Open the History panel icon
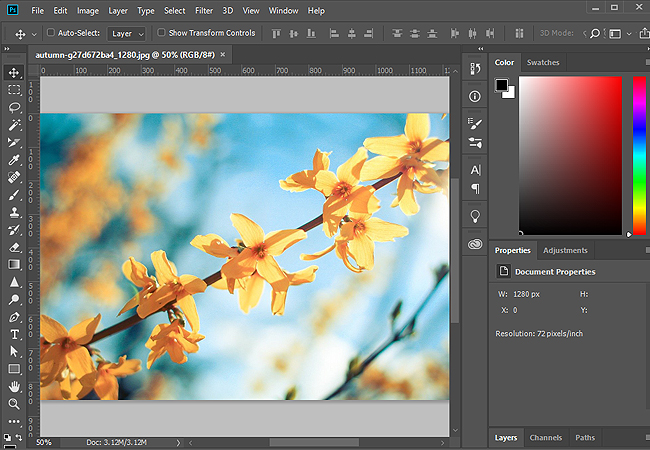650x450 pixels. [x=475, y=70]
